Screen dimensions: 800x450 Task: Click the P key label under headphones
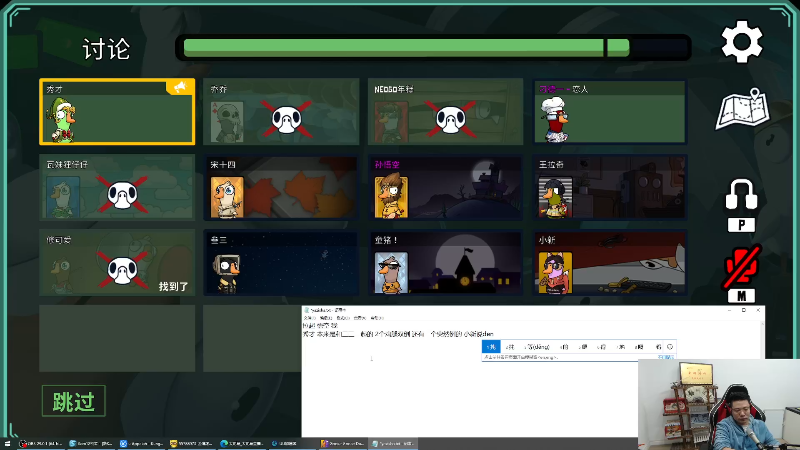click(x=741, y=225)
